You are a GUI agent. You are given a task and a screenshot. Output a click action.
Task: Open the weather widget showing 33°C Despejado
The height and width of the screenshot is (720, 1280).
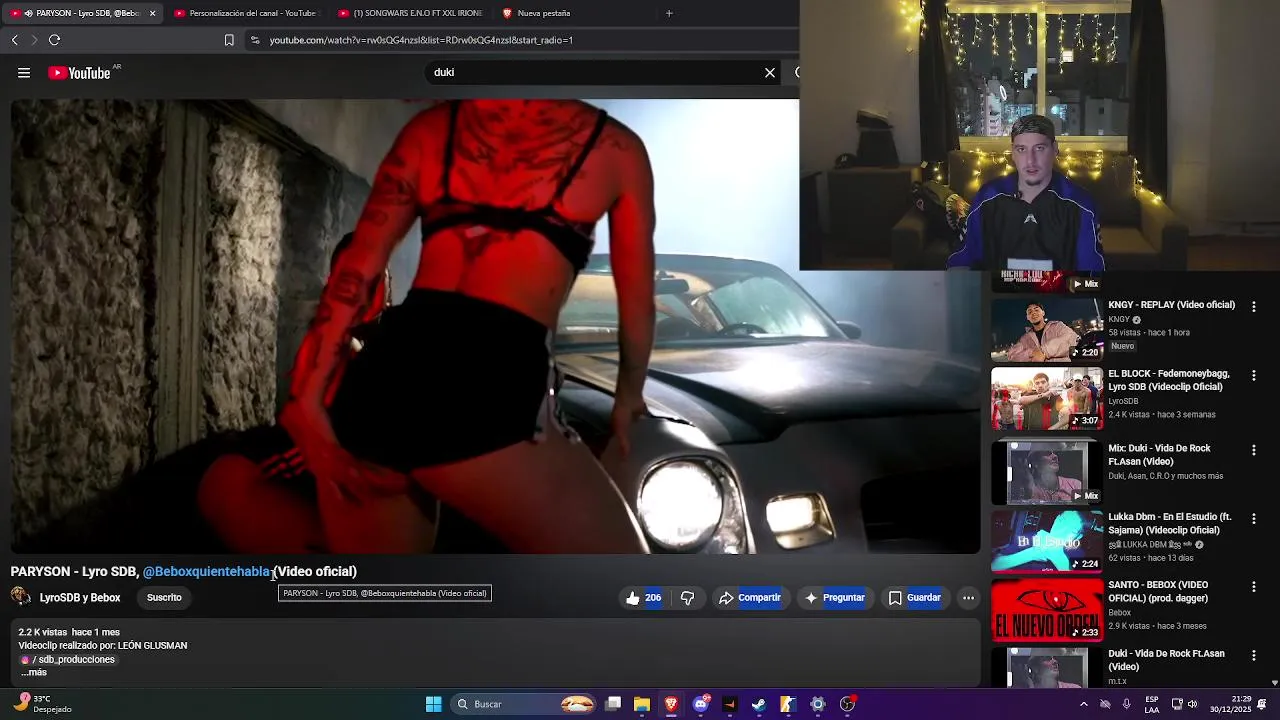coord(42,704)
